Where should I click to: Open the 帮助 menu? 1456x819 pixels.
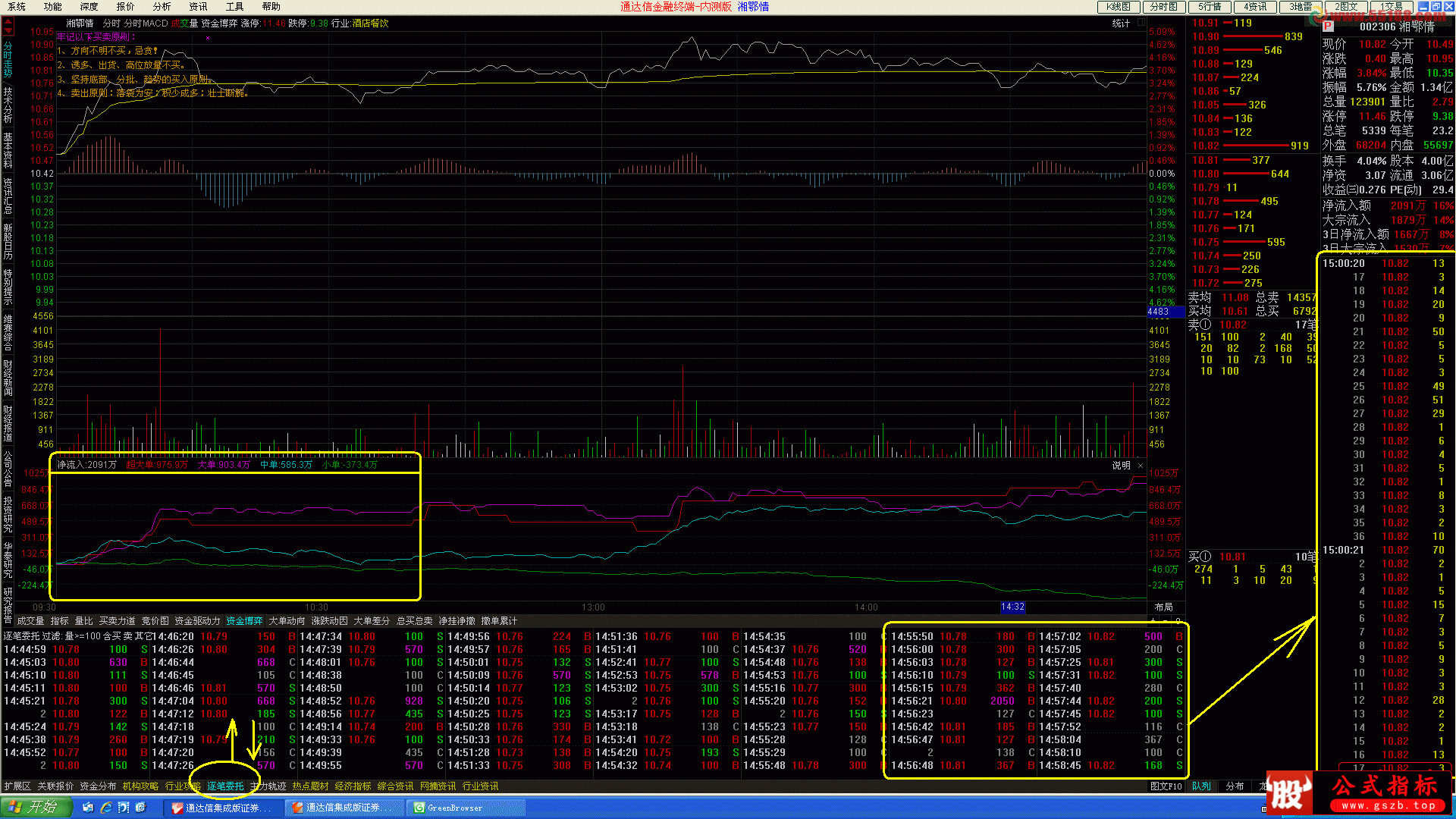(271, 7)
